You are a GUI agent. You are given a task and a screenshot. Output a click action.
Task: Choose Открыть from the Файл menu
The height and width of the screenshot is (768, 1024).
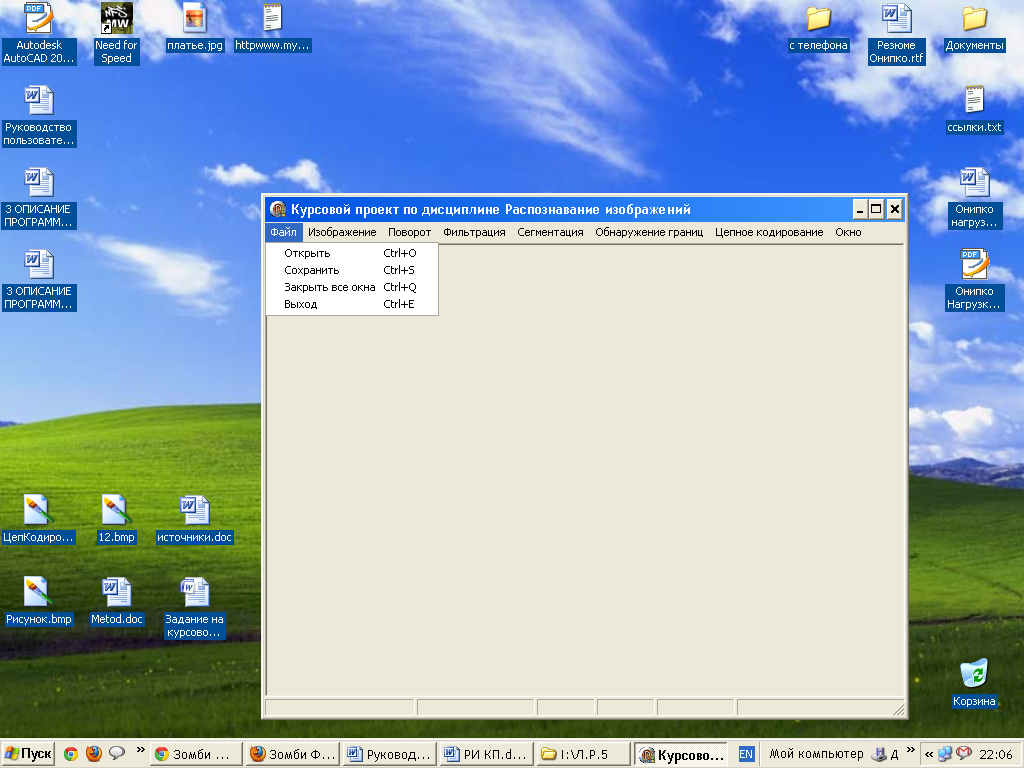[x=352, y=253]
